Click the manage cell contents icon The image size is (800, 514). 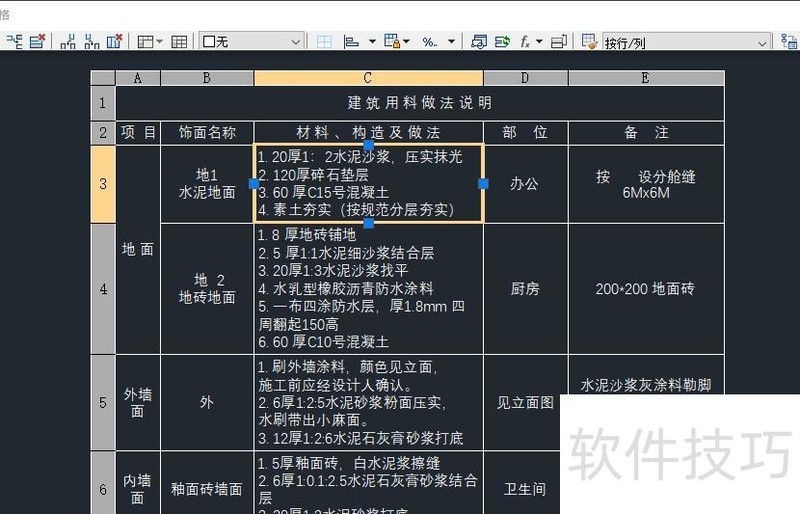point(558,42)
